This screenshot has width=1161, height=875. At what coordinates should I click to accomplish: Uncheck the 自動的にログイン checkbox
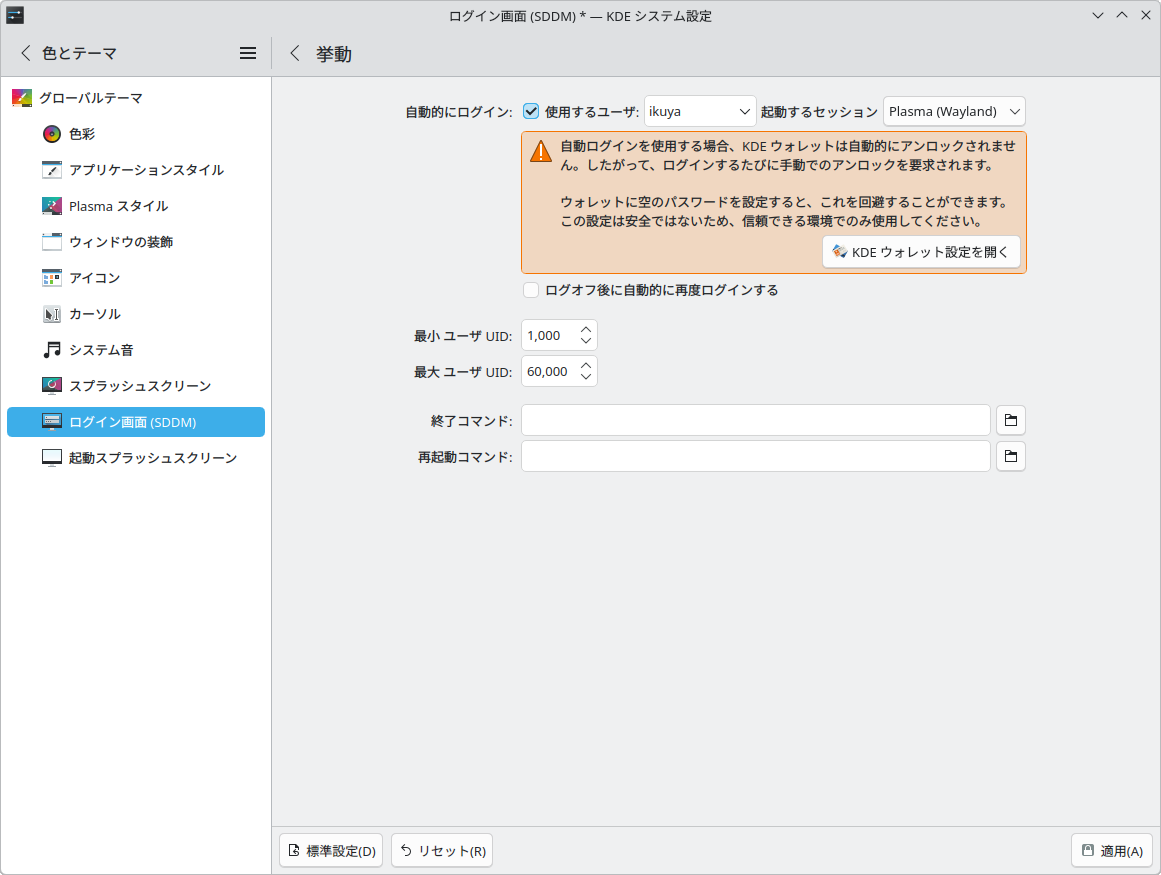coord(531,112)
